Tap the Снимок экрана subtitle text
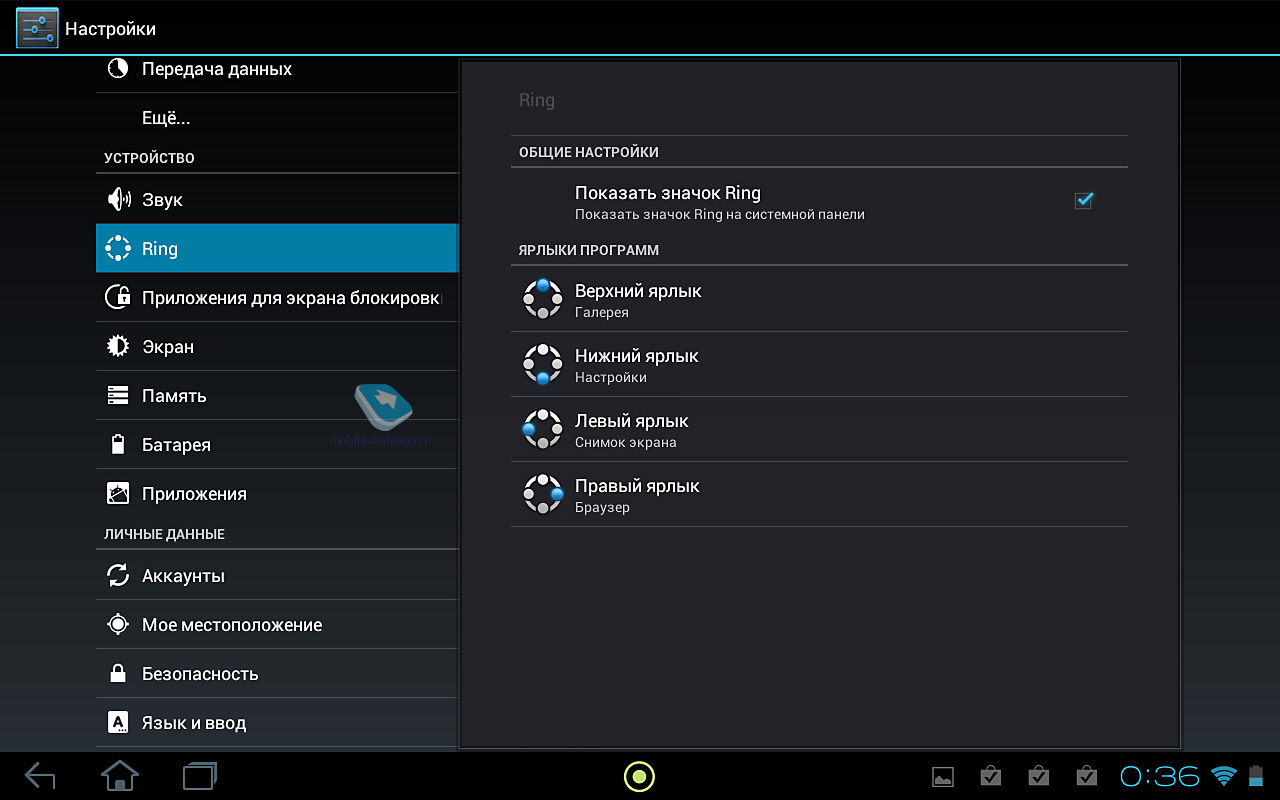Image resolution: width=1280 pixels, height=800 pixels. tap(626, 442)
